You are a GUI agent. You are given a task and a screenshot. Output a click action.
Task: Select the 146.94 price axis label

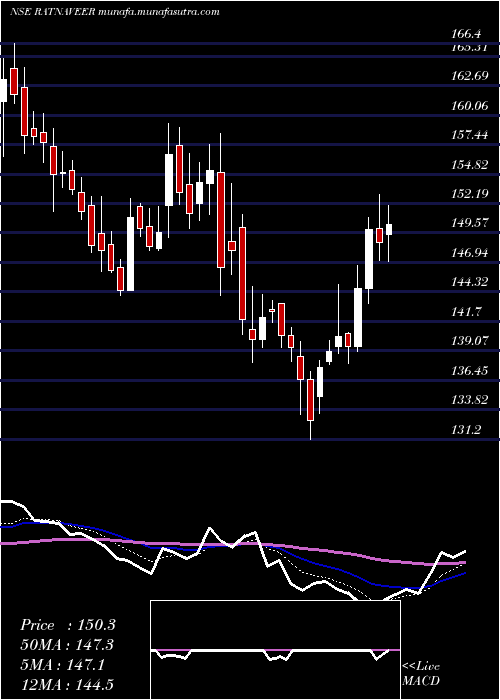[x=470, y=253]
